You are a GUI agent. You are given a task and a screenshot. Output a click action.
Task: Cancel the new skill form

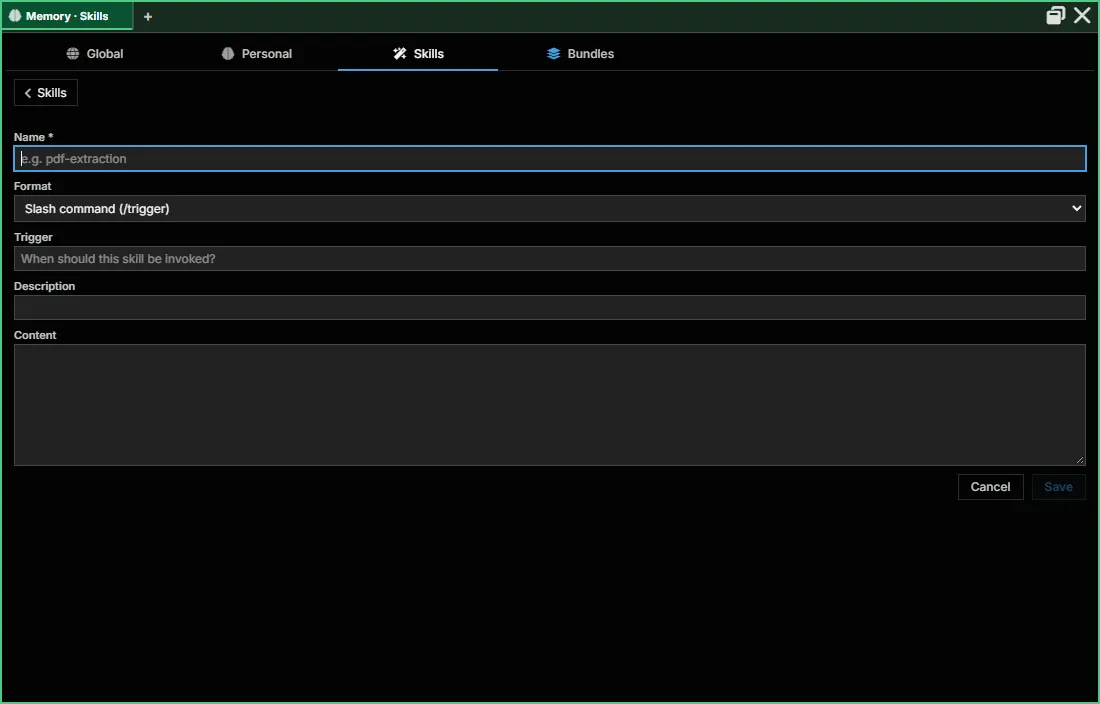point(991,487)
